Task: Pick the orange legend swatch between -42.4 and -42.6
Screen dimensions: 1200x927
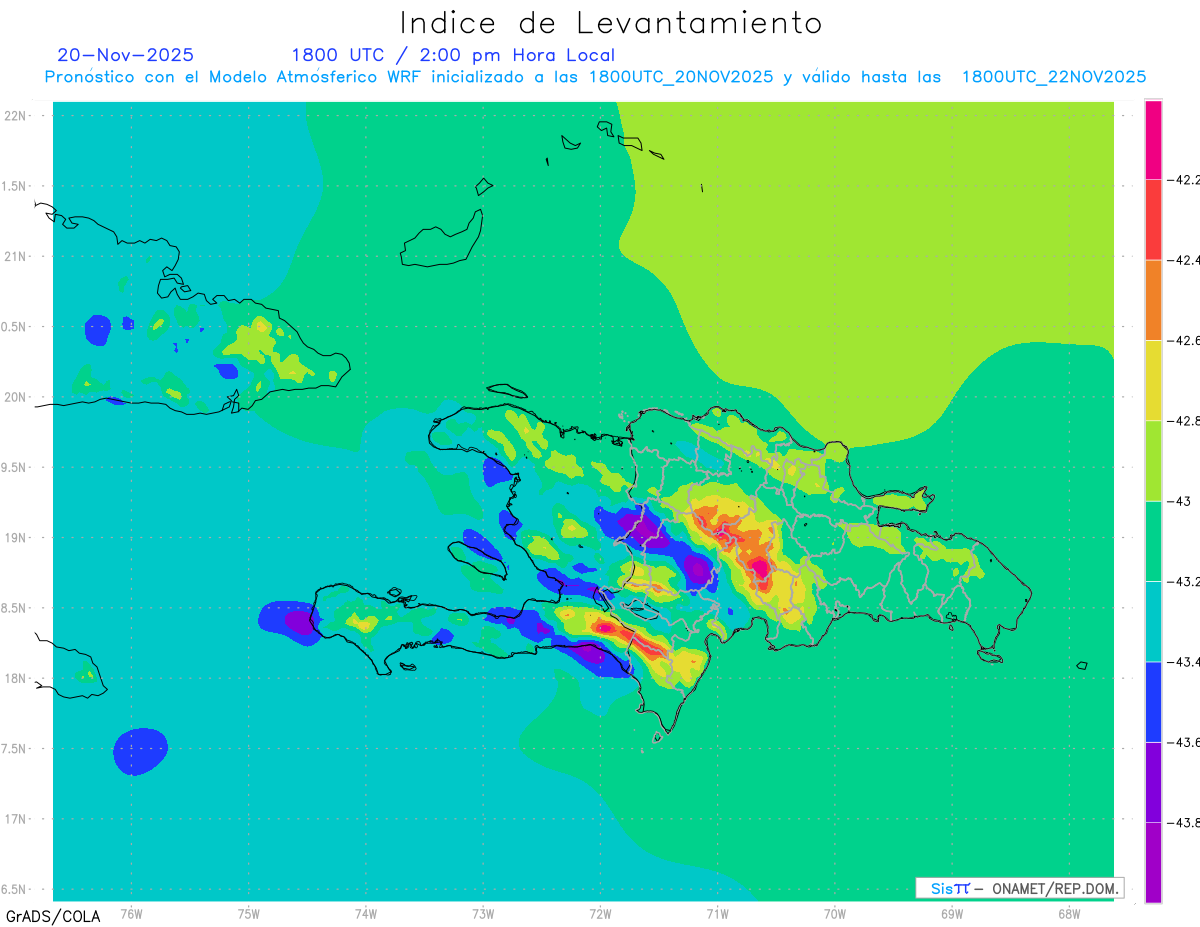Action: (x=1153, y=300)
